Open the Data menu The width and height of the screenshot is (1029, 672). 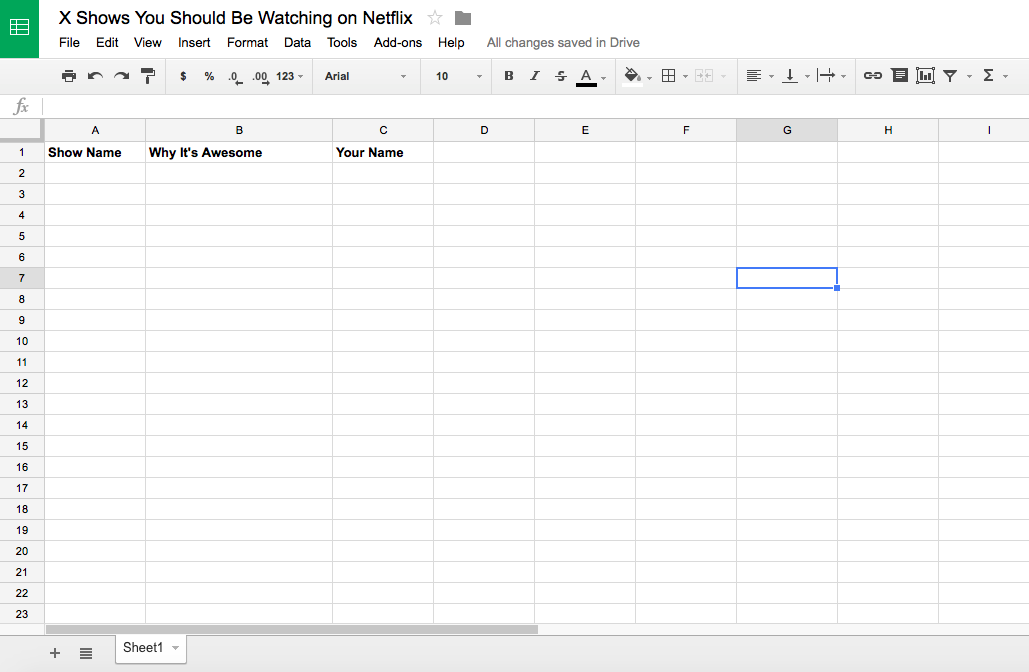[297, 43]
